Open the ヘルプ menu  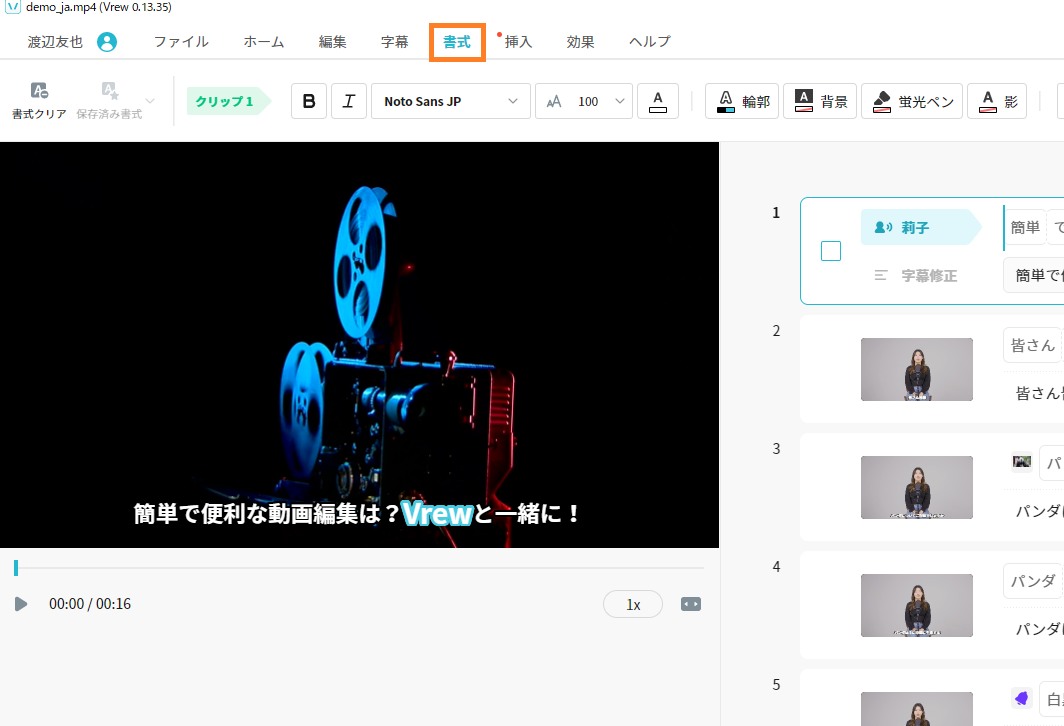pos(649,42)
